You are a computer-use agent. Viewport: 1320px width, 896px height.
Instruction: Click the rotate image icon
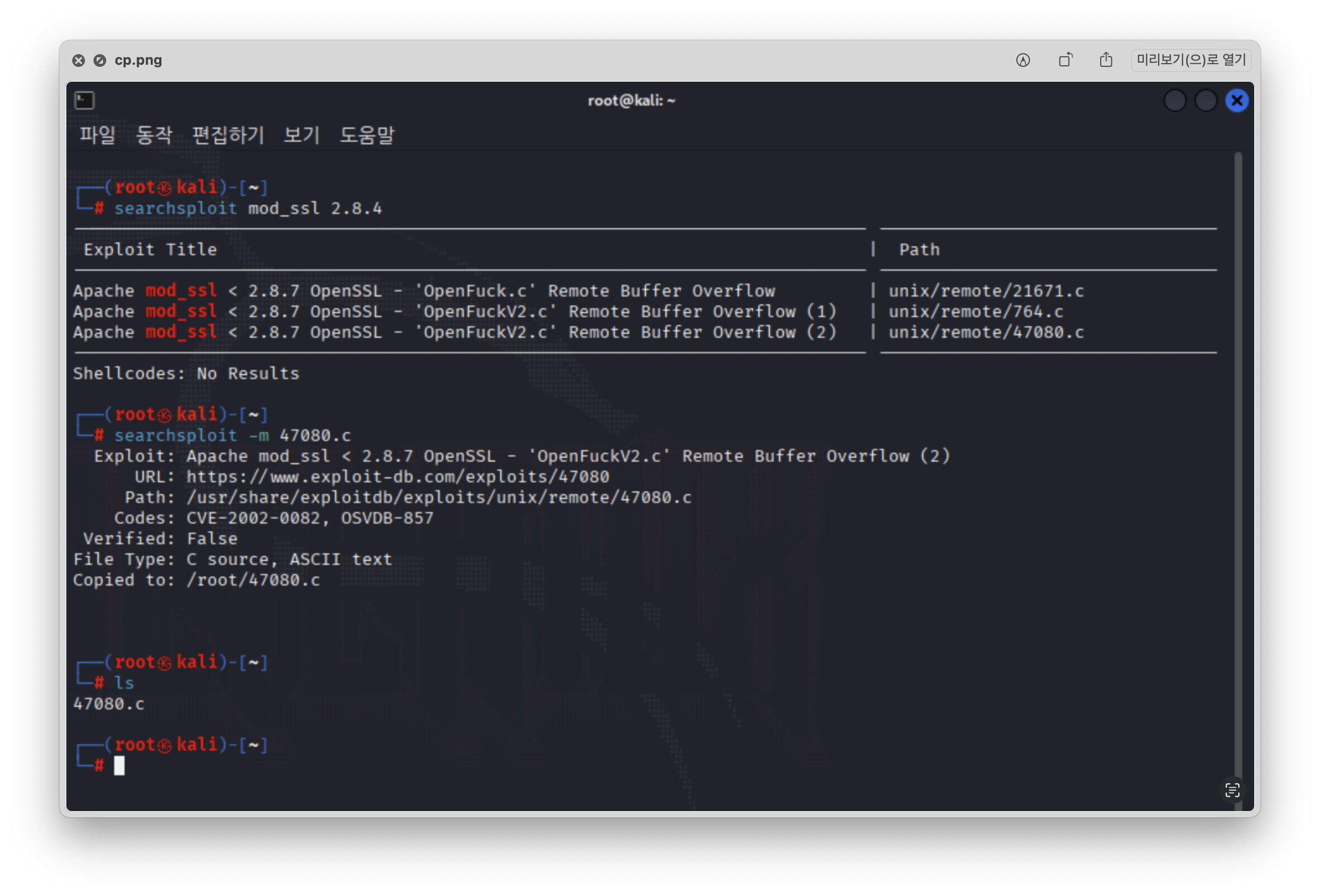tap(1065, 59)
